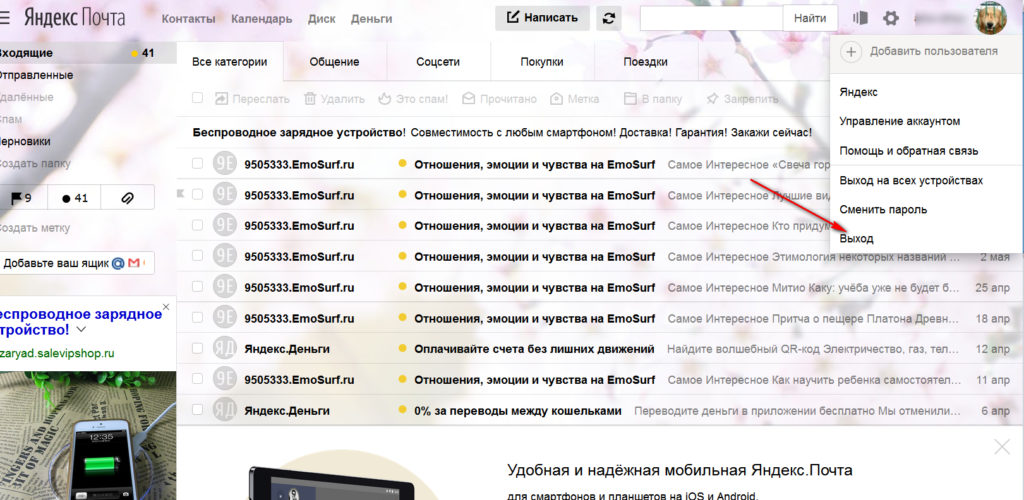Click the mail search input field
This screenshot has height=500, width=1024.
pos(711,18)
